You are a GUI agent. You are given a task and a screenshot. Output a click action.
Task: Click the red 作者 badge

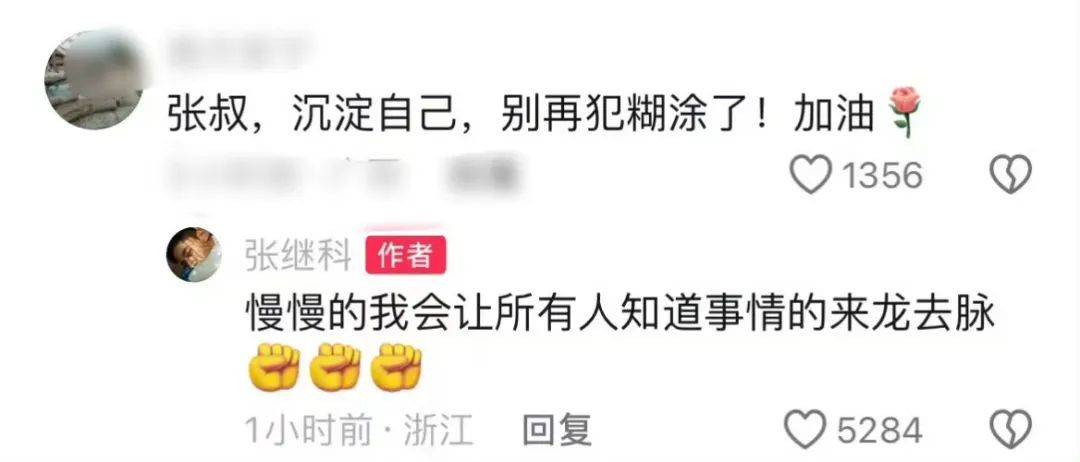[406, 255]
